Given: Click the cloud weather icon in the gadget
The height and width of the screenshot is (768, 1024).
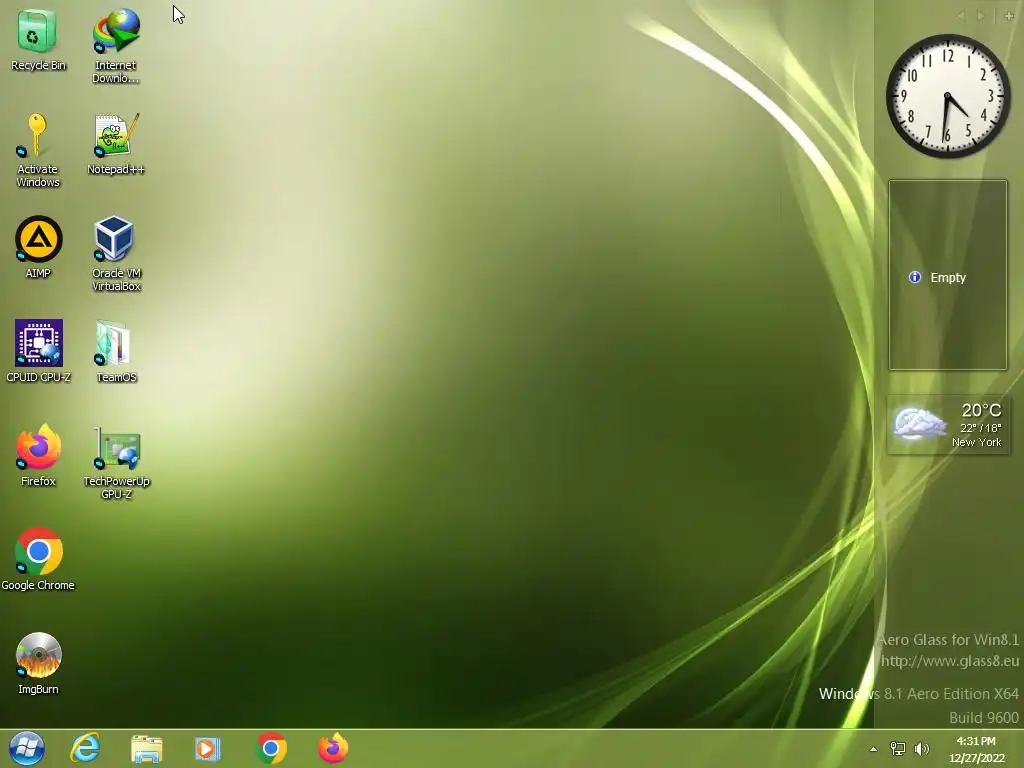Looking at the screenshot, I should tap(919, 423).
